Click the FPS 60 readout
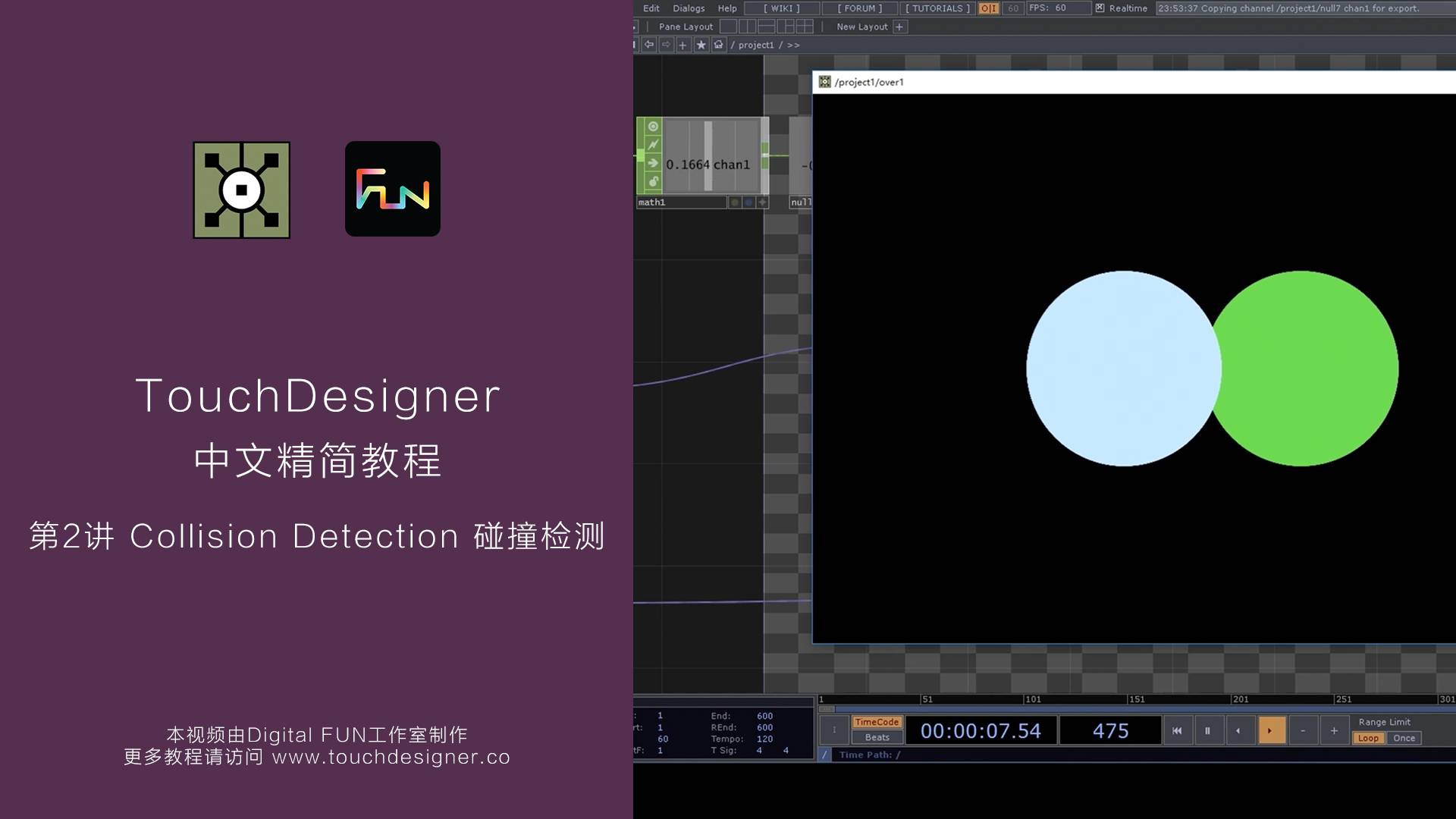 pyautogui.click(x=1059, y=8)
